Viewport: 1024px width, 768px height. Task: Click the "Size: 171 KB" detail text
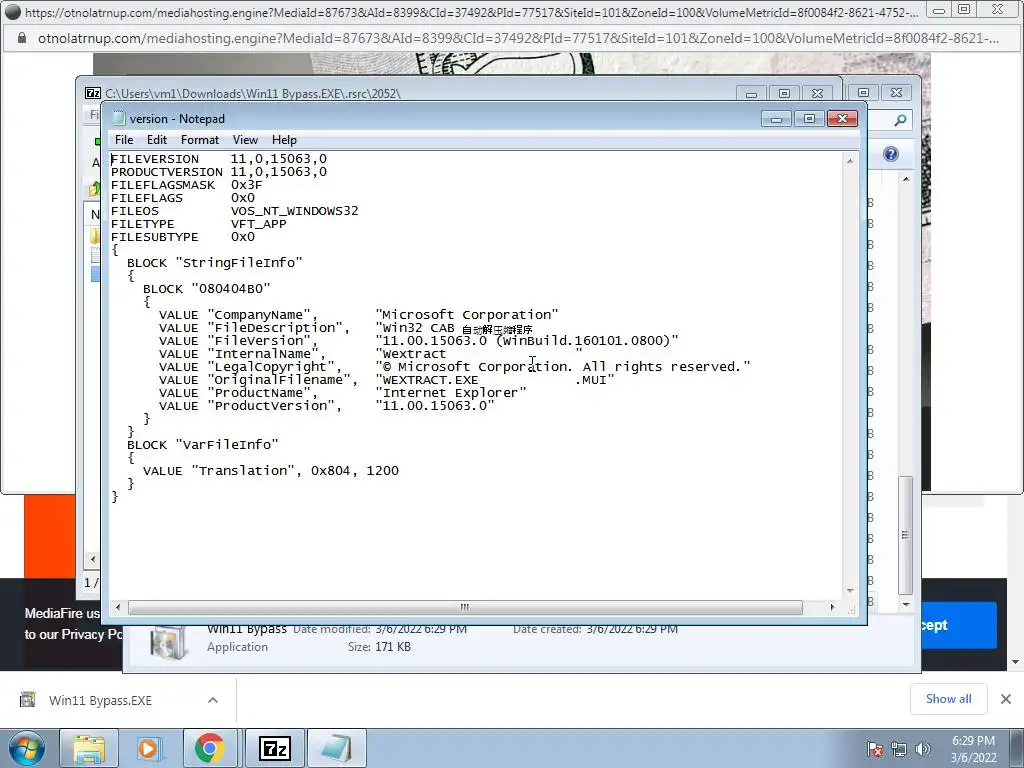tap(379, 647)
